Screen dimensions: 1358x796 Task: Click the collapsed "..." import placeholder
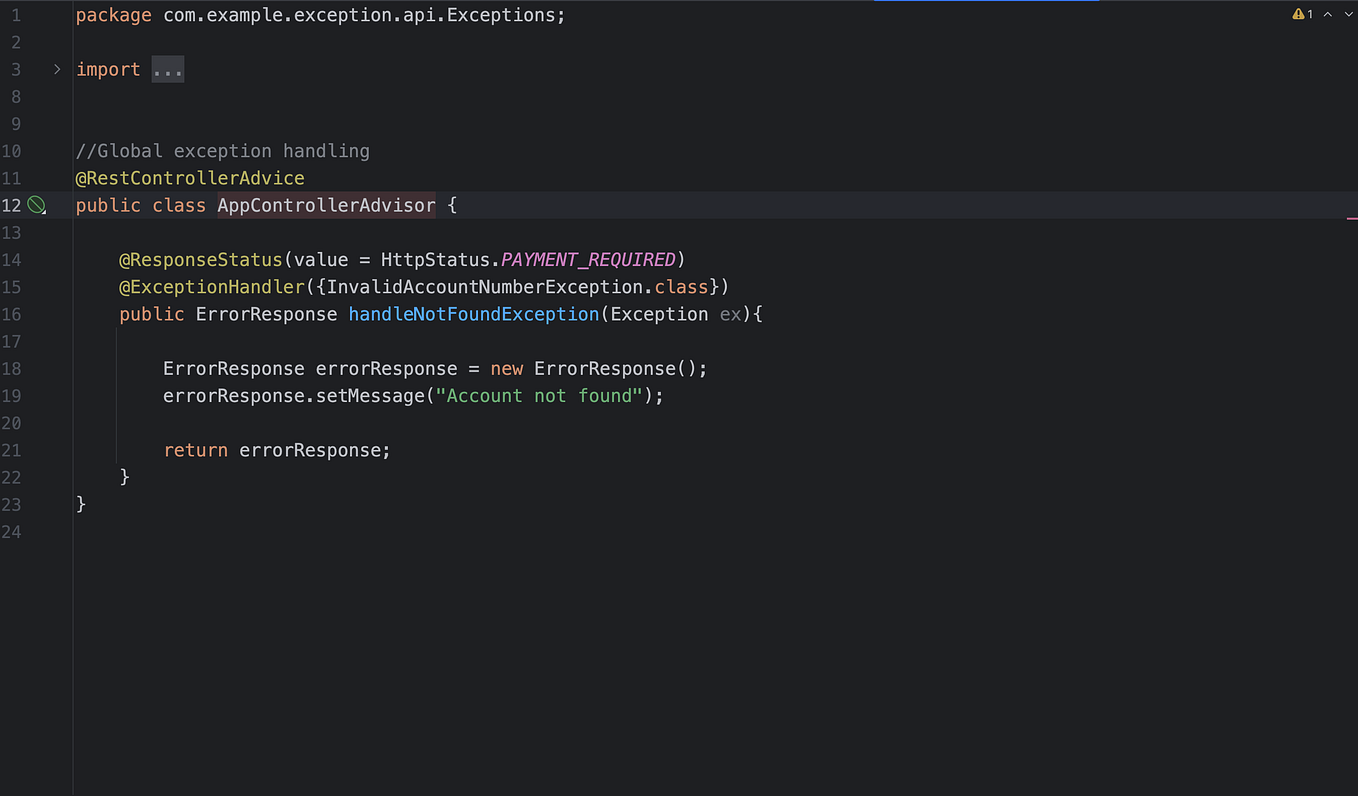click(x=168, y=69)
